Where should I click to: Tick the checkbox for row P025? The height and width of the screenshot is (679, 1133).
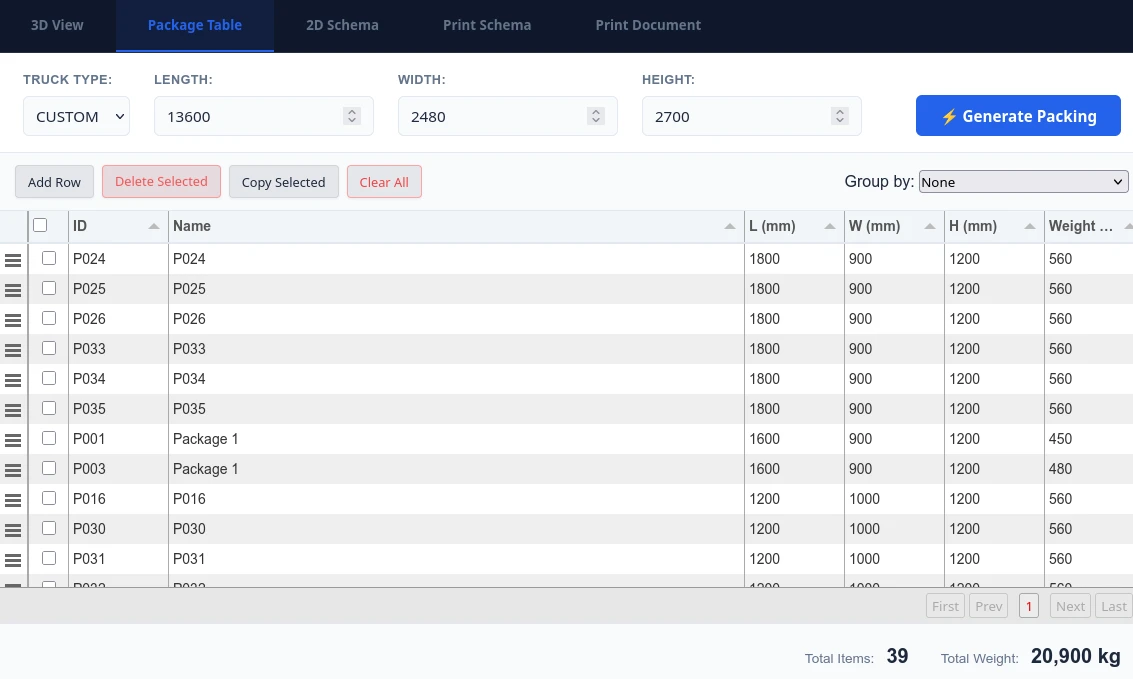coord(49,288)
